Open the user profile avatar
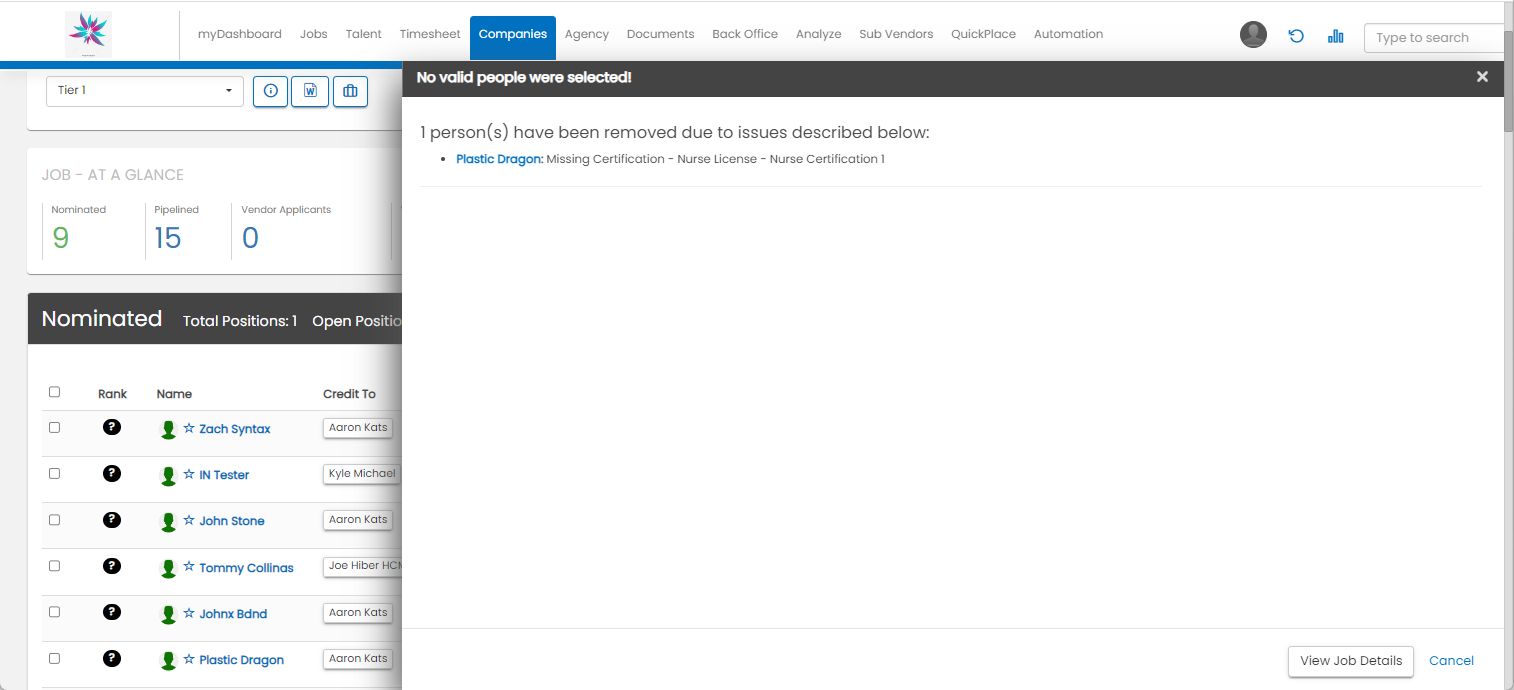This screenshot has height=690, width=1514. 1253,35
